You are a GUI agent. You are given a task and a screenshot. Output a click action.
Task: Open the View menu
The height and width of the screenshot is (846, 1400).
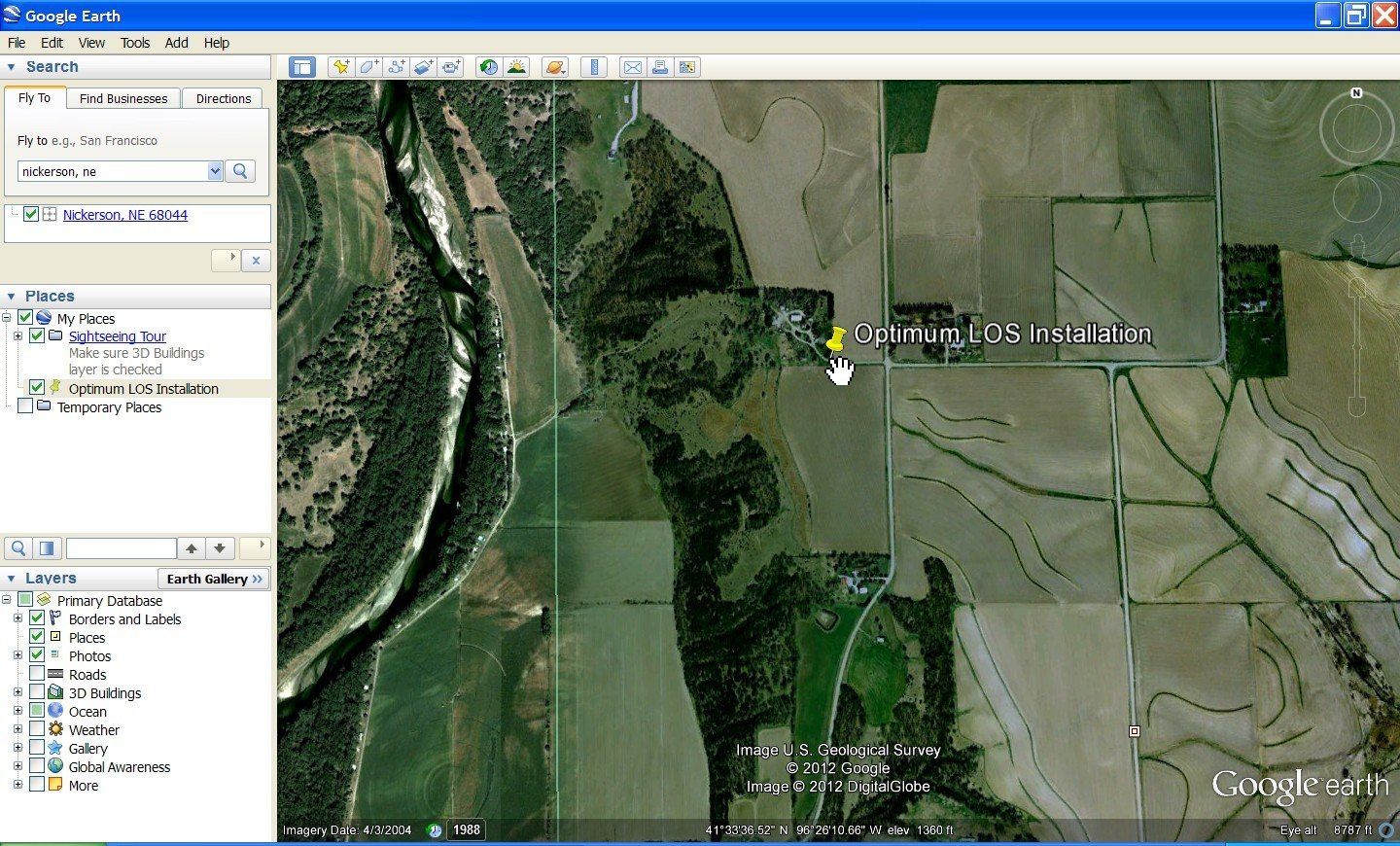click(x=91, y=43)
